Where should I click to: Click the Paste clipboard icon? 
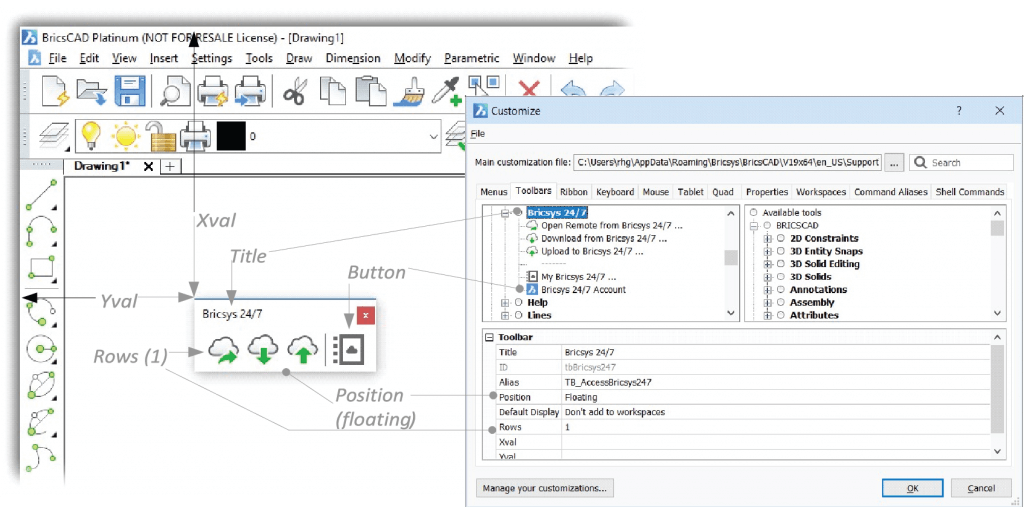[370, 90]
